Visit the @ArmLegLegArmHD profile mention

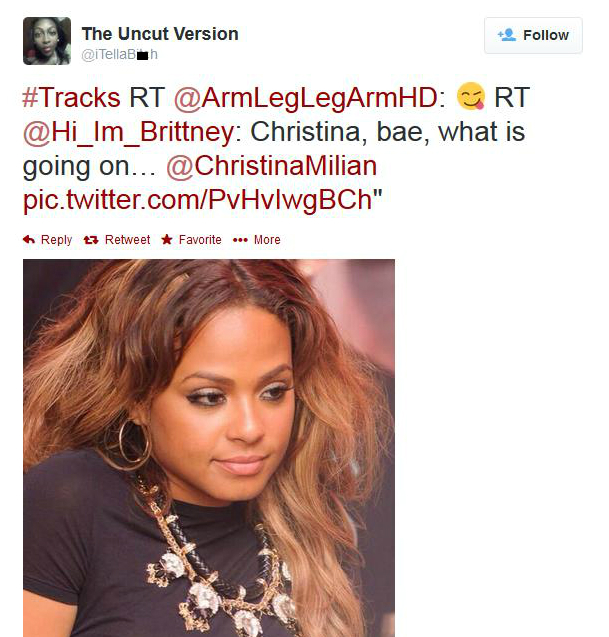pos(306,98)
